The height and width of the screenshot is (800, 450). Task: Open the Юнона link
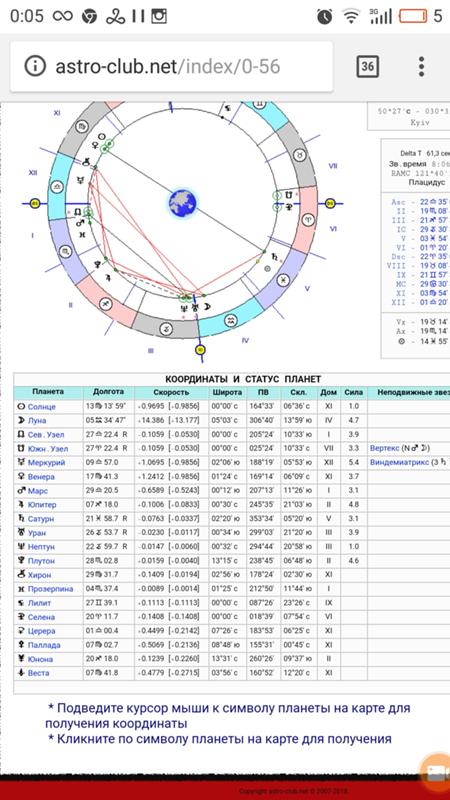(x=40, y=659)
